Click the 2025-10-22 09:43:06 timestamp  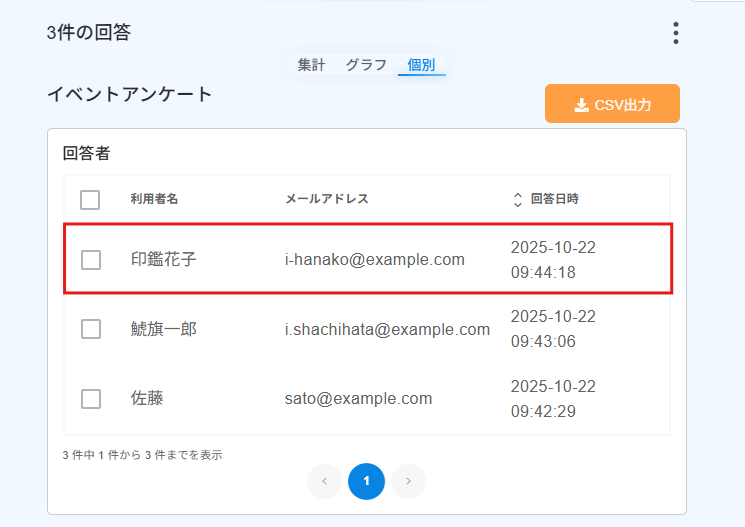point(553,329)
